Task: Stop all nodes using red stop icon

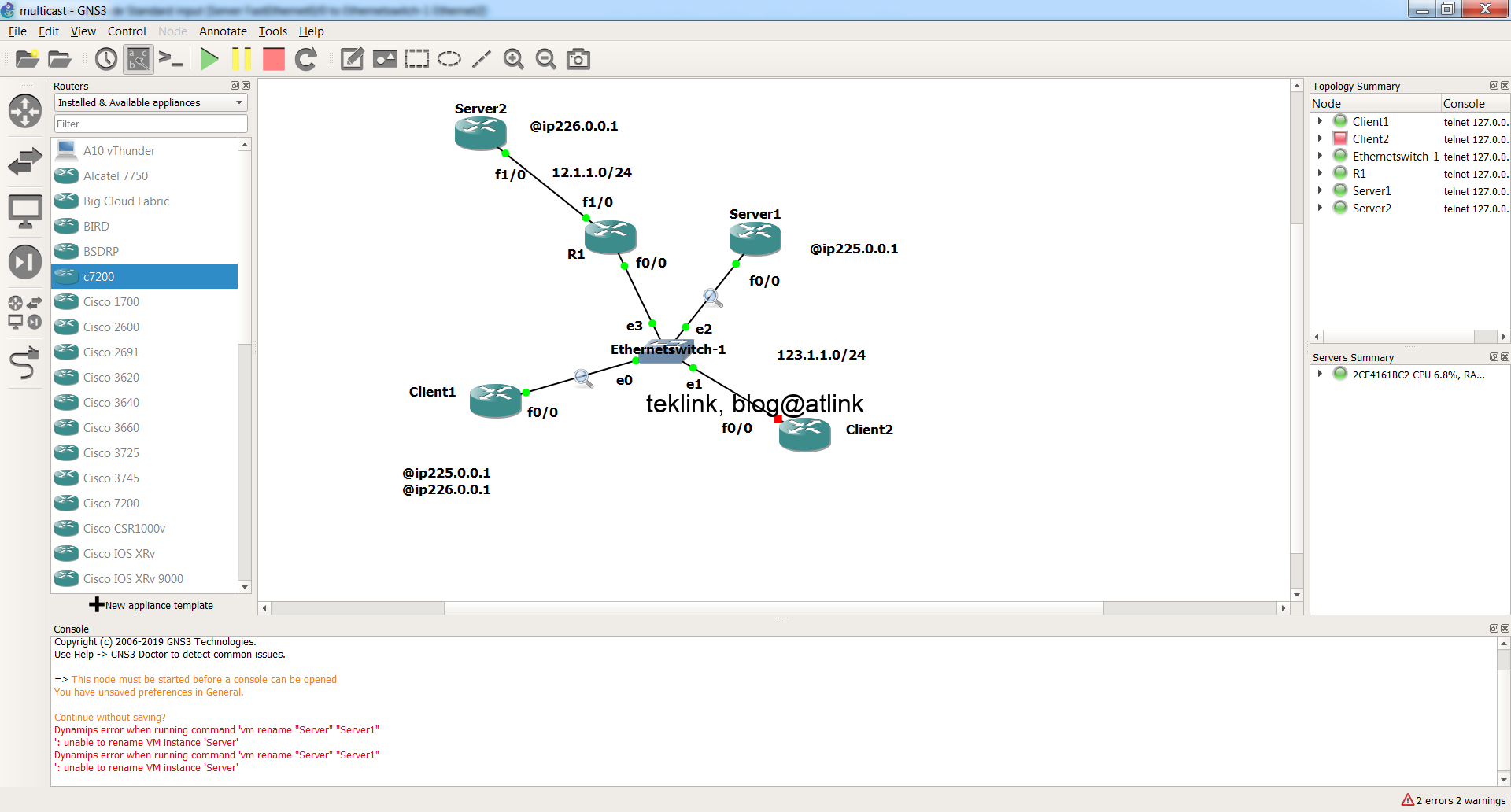Action: point(273,58)
